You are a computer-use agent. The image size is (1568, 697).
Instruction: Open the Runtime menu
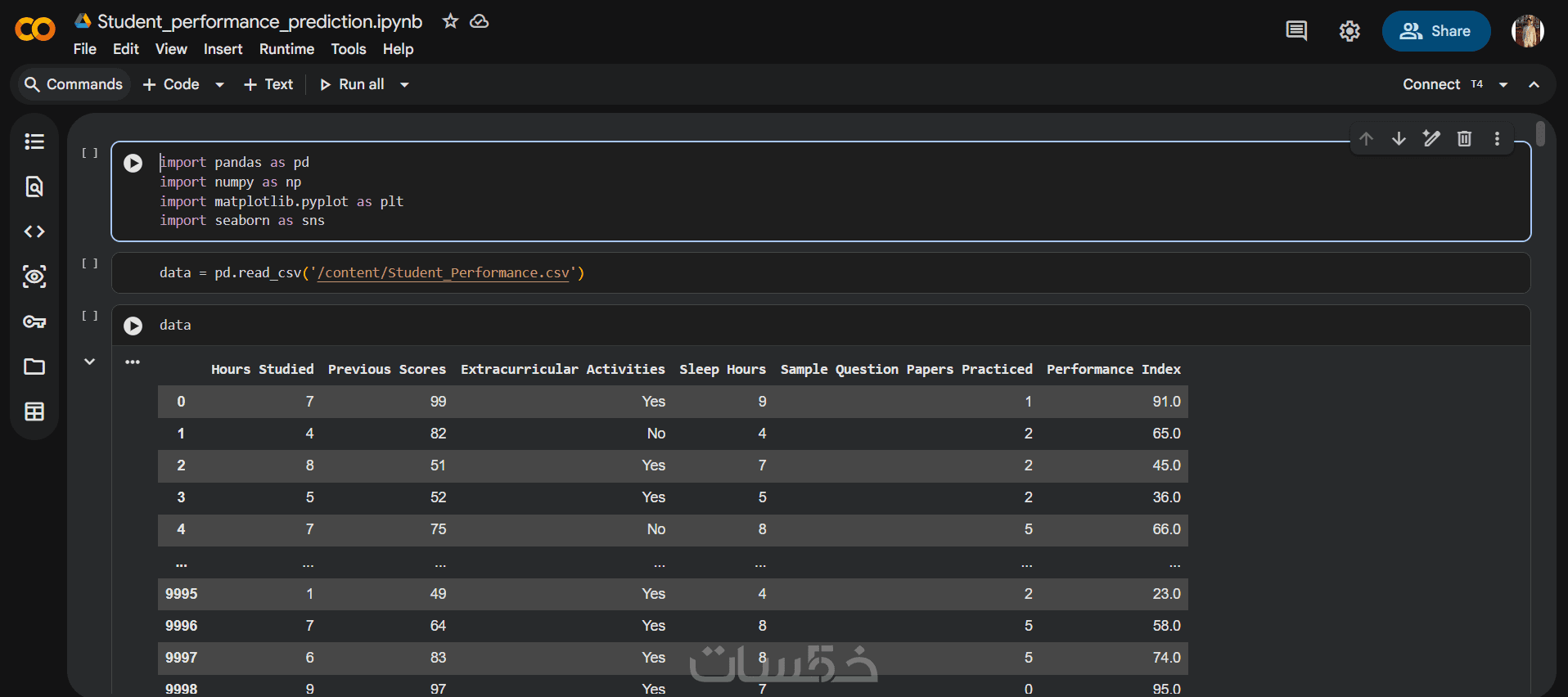click(286, 49)
